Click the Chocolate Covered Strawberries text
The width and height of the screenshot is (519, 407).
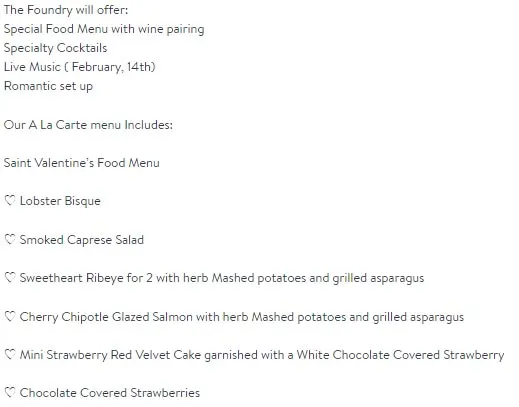coord(110,393)
